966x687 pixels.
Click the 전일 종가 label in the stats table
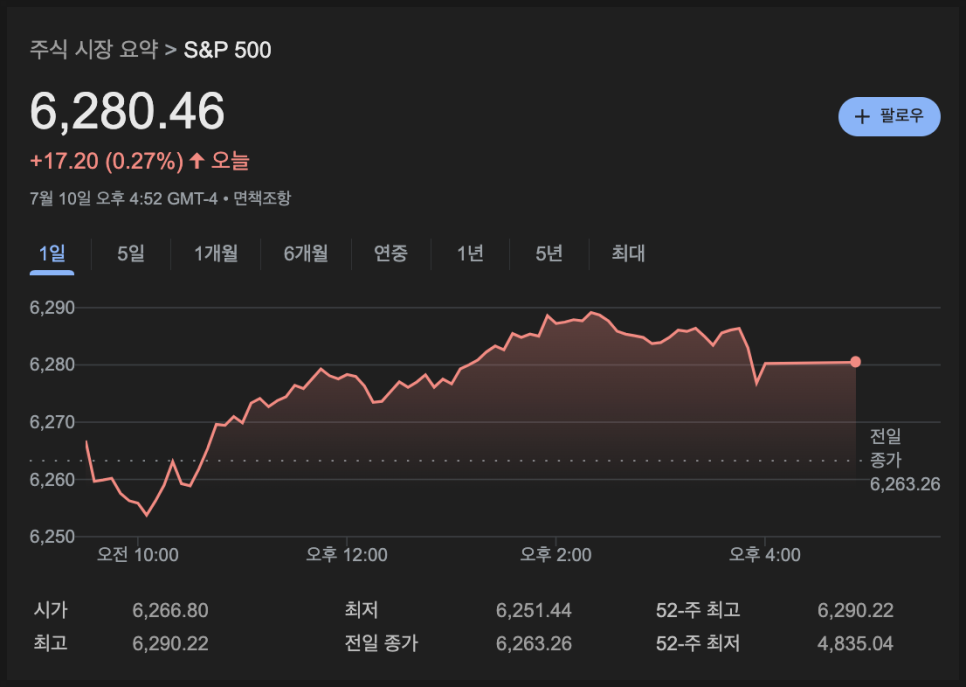click(381, 644)
